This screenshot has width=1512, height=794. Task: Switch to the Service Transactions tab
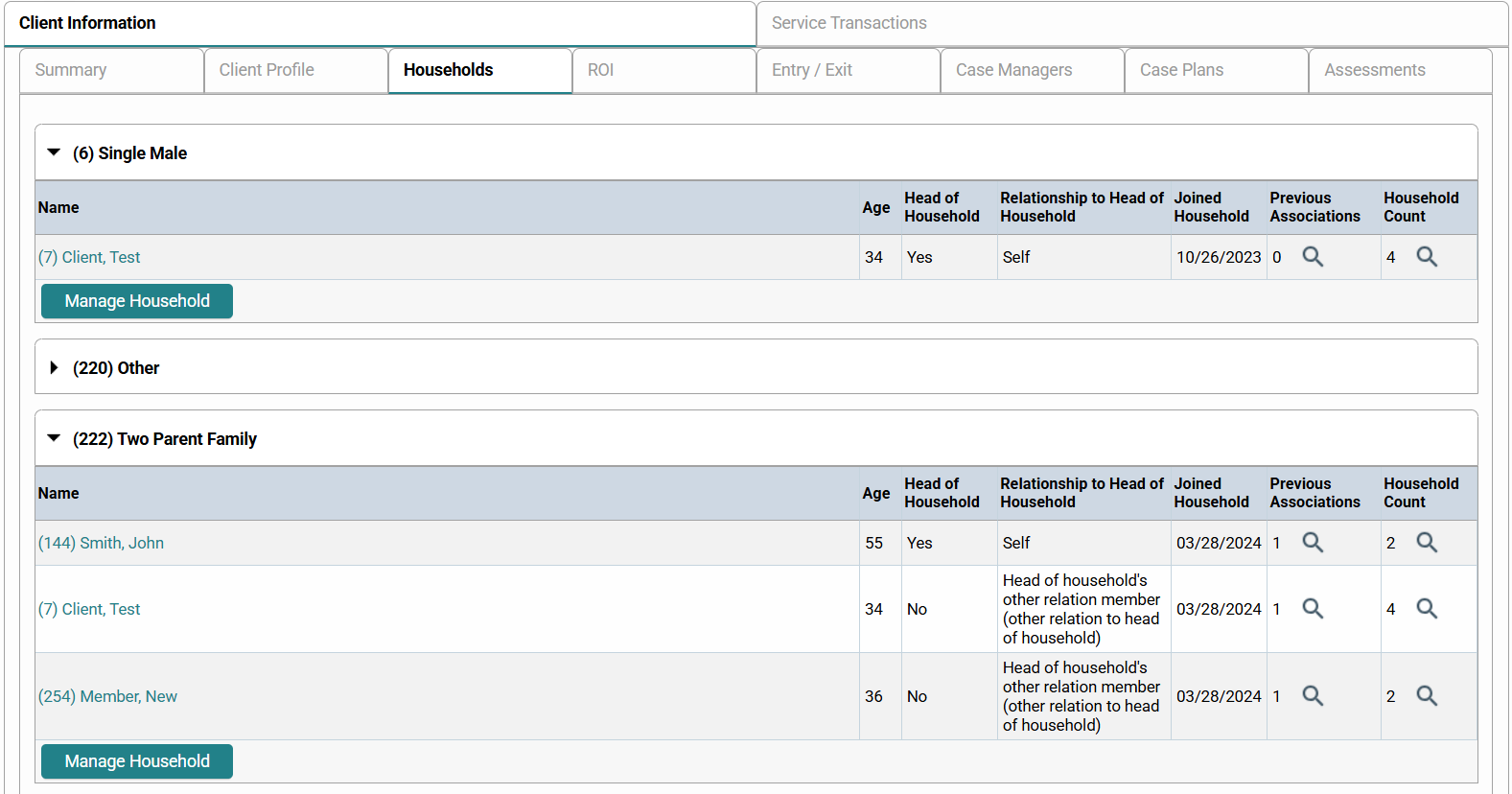(x=849, y=23)
